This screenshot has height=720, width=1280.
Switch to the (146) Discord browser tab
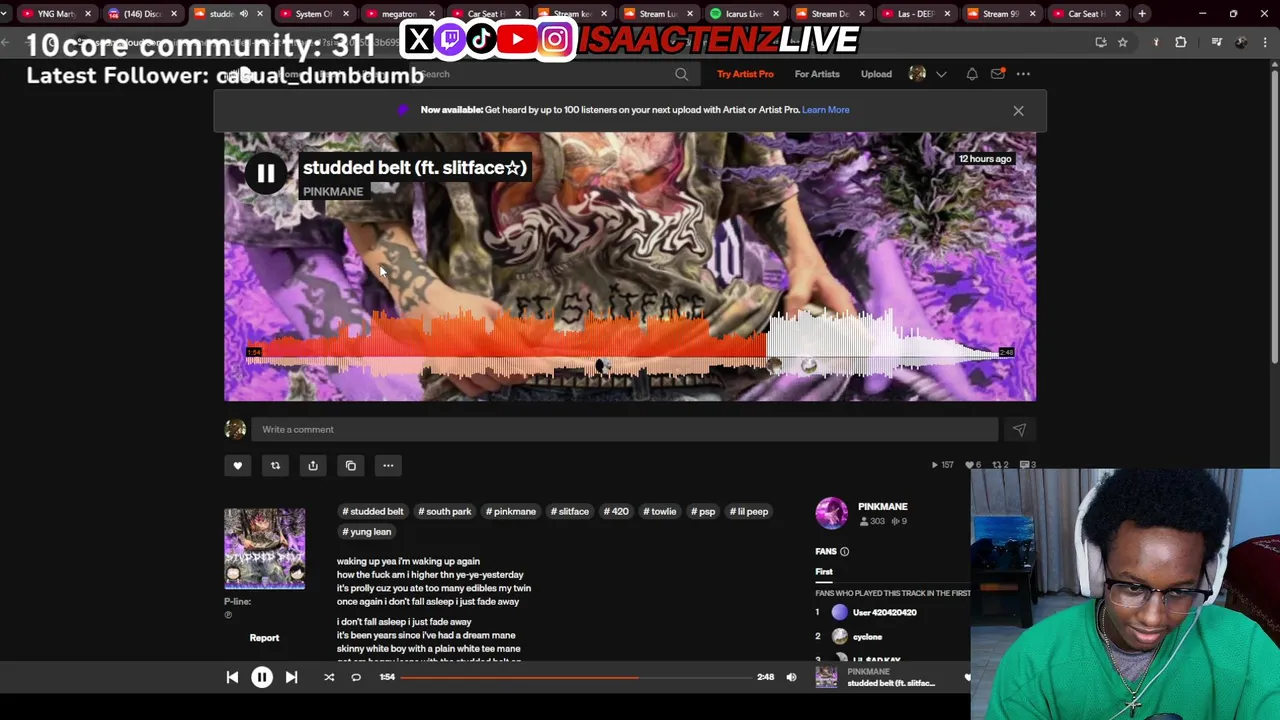(142, 14)
